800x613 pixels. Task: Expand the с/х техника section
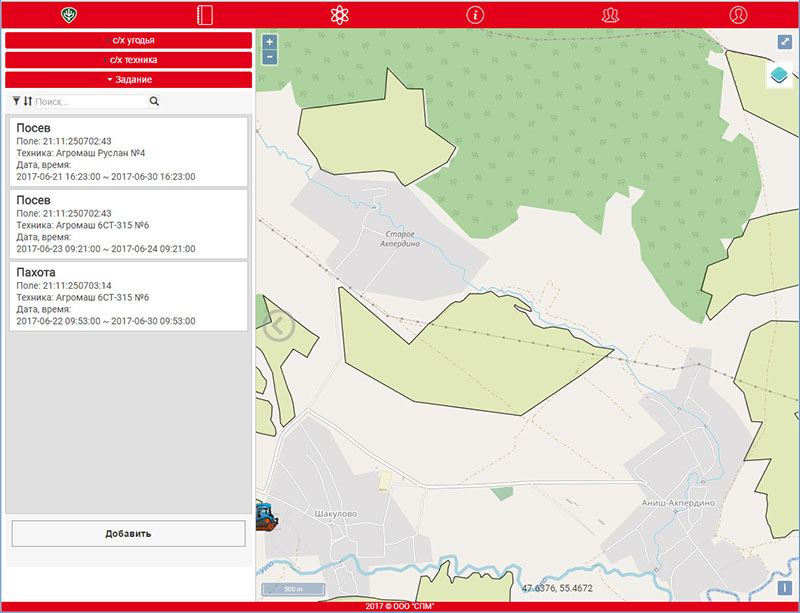(x=128, y=60)
